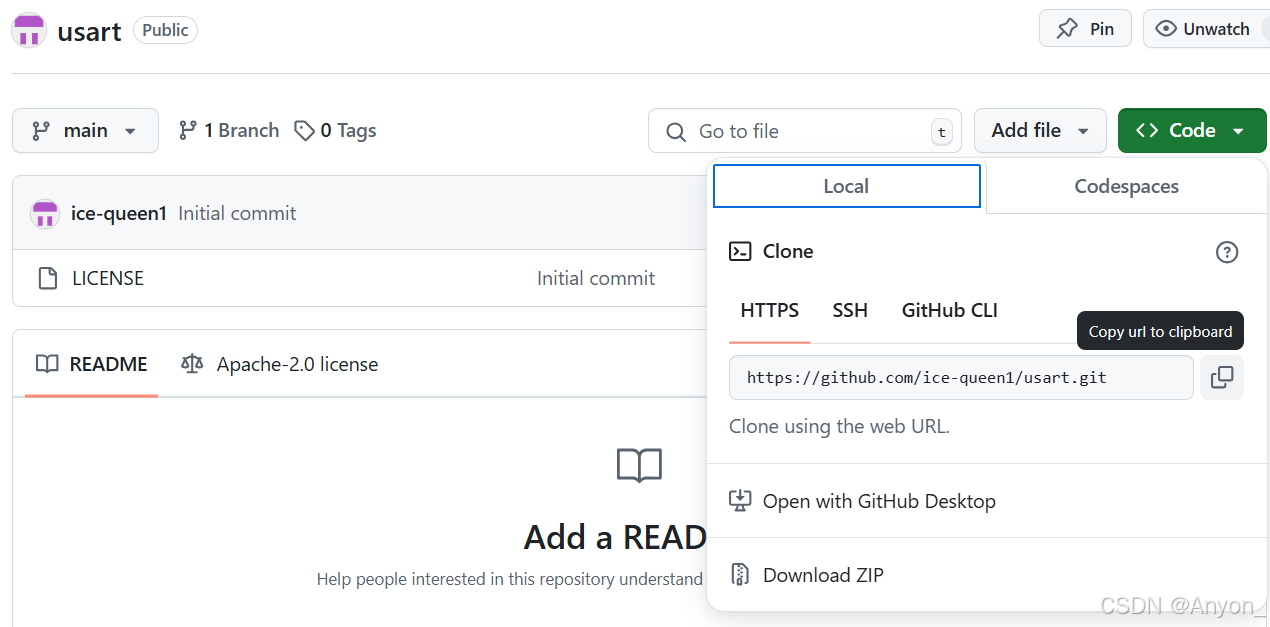This screenshot has width=1270, height=627.
Task: Click the tag icon beside 0 Tags
Action: [x=304, y=131]
